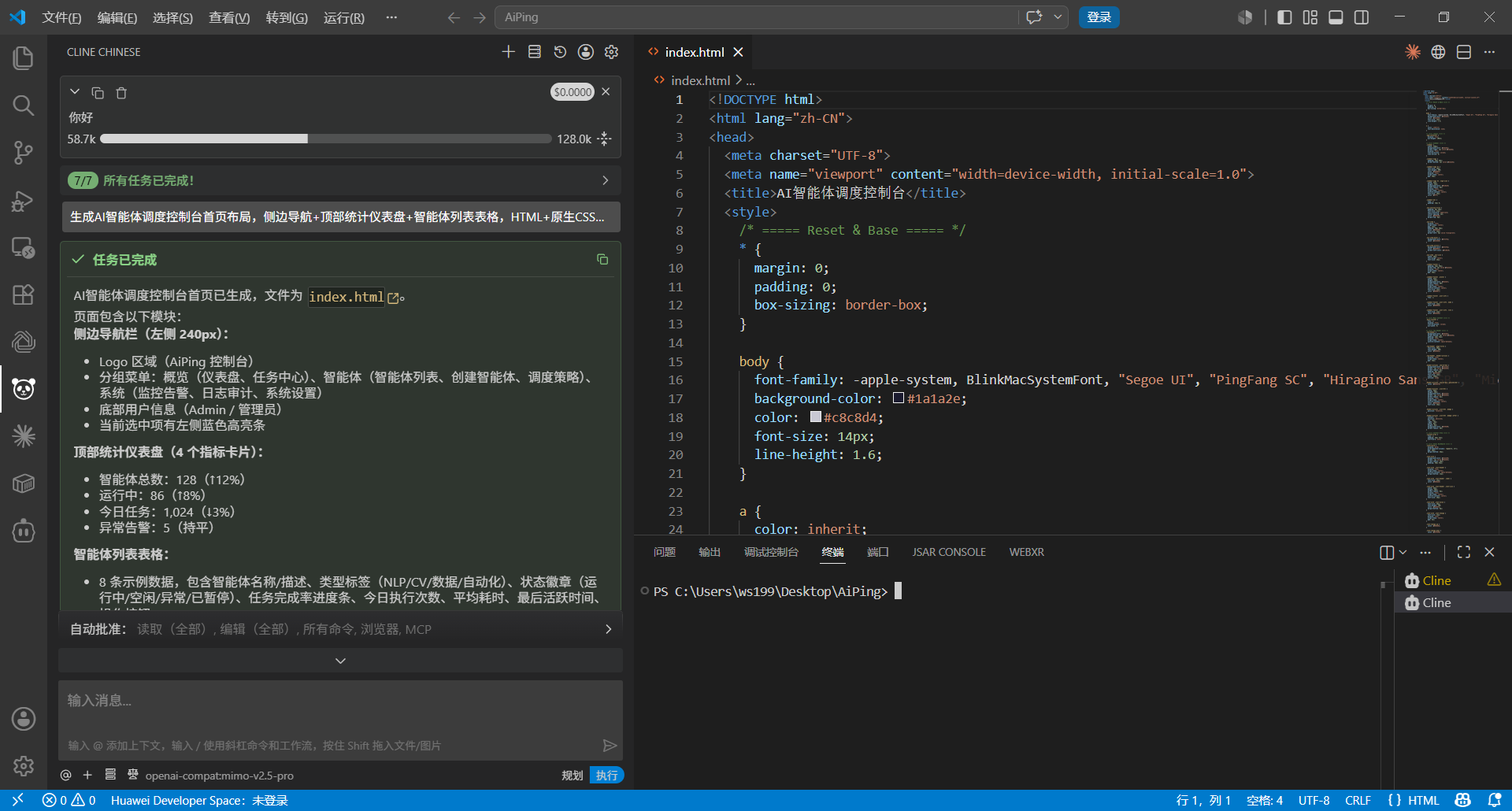The height and width of the screenshot is (811, 1512).
Task: Select the Cline Chinese panda icon
Action: [24, 389]
